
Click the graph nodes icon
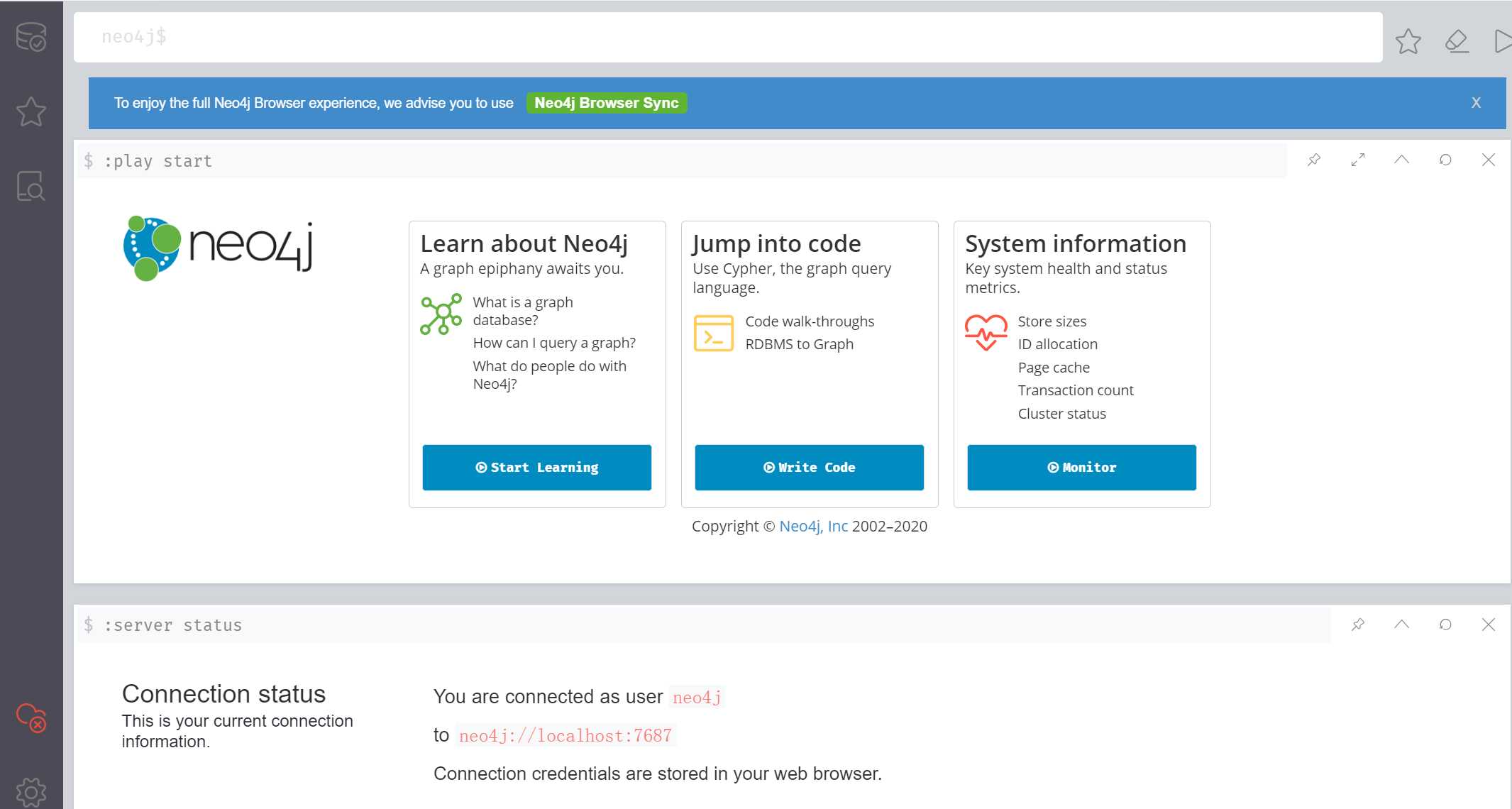441,314
